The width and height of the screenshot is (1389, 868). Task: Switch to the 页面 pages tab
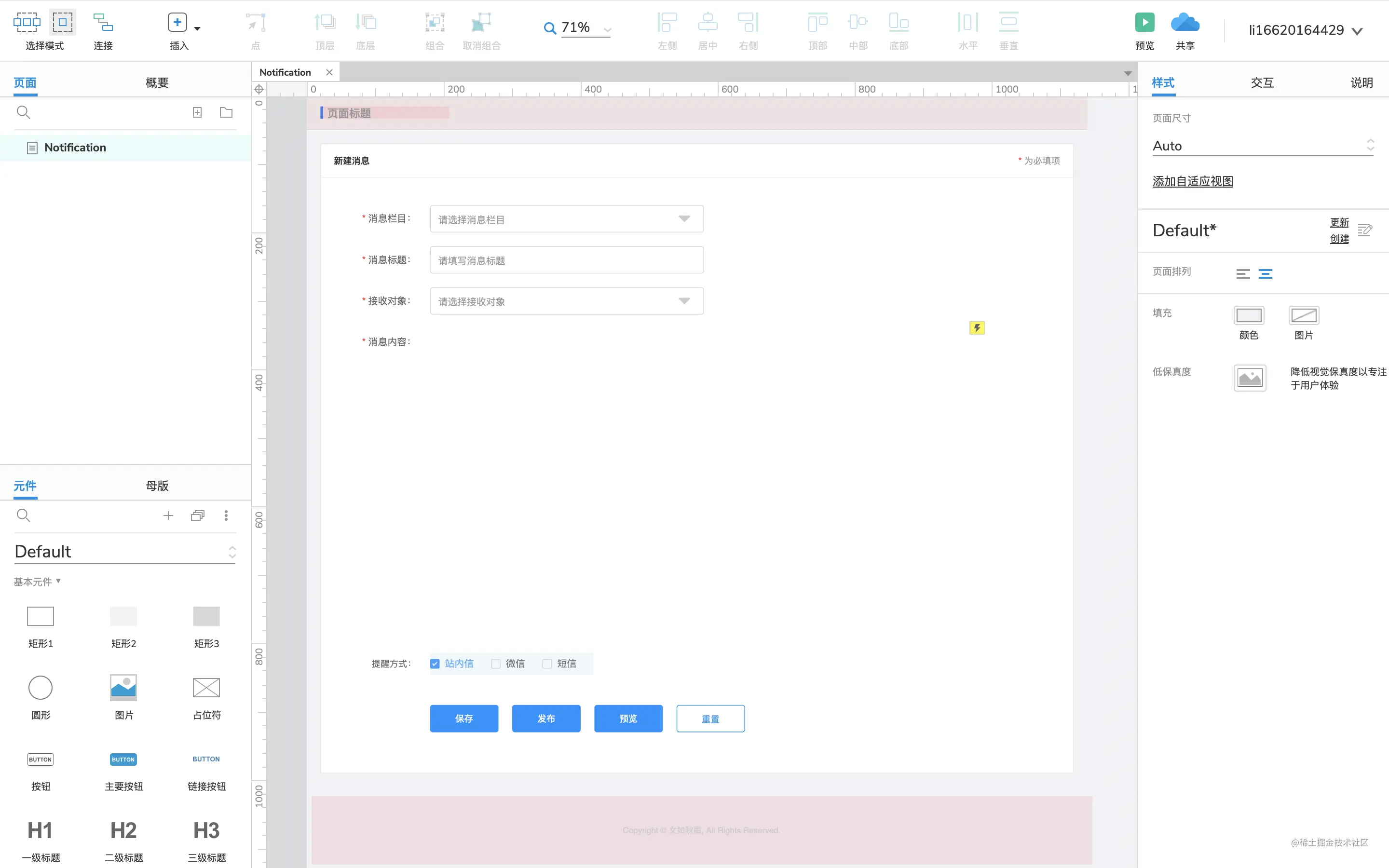point(25,82)
